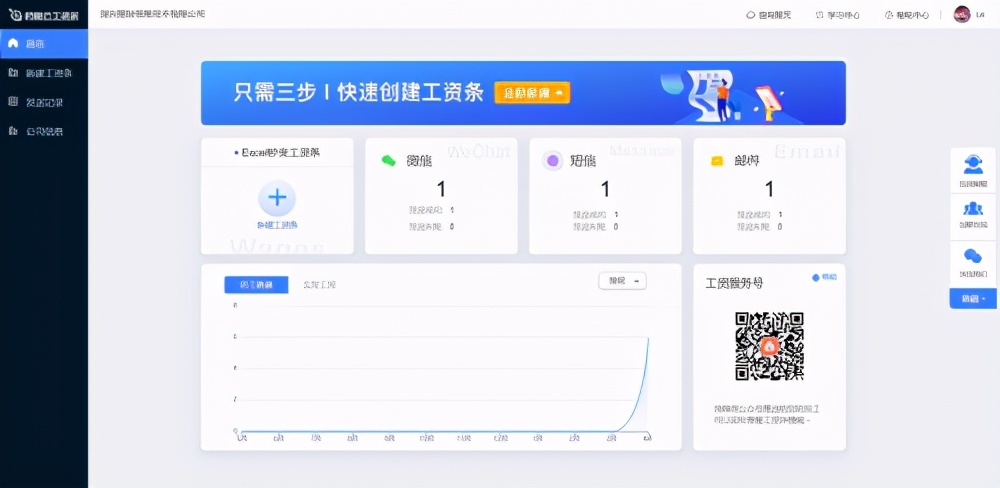Click the user avatar at top right

tap(962, 14)
